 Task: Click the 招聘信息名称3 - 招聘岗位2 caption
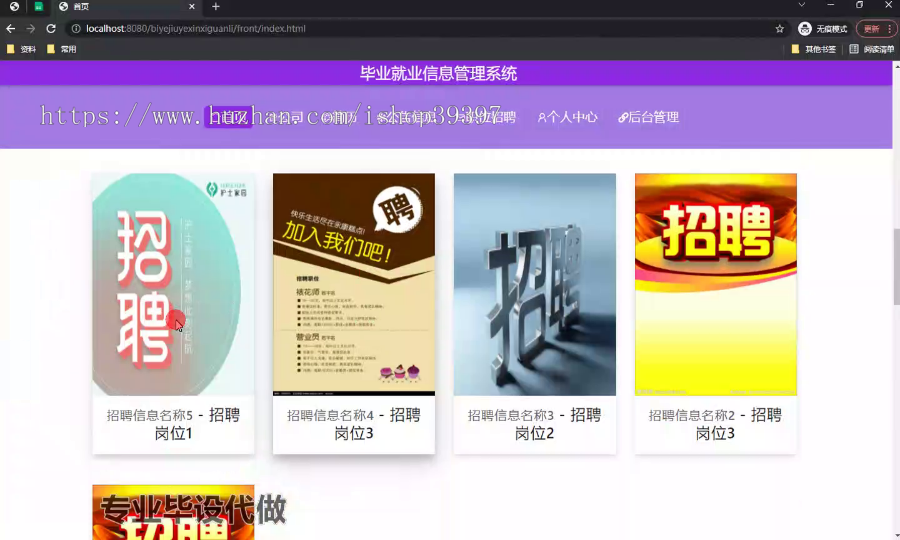click(x=535, y=424)
